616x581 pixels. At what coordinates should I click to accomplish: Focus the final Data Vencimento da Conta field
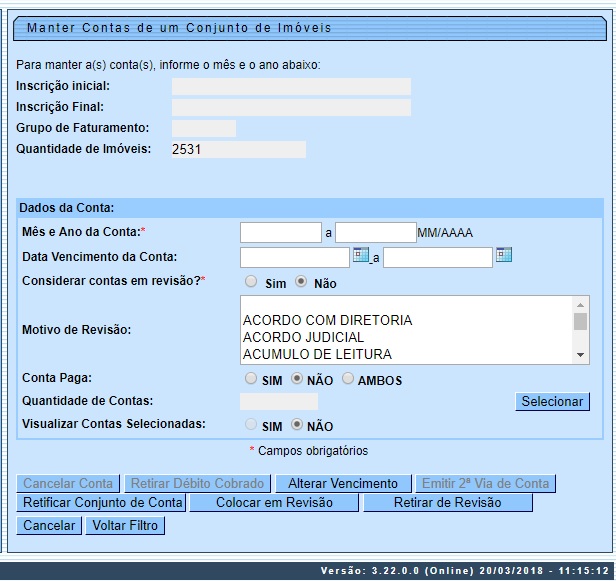point(438,257)
